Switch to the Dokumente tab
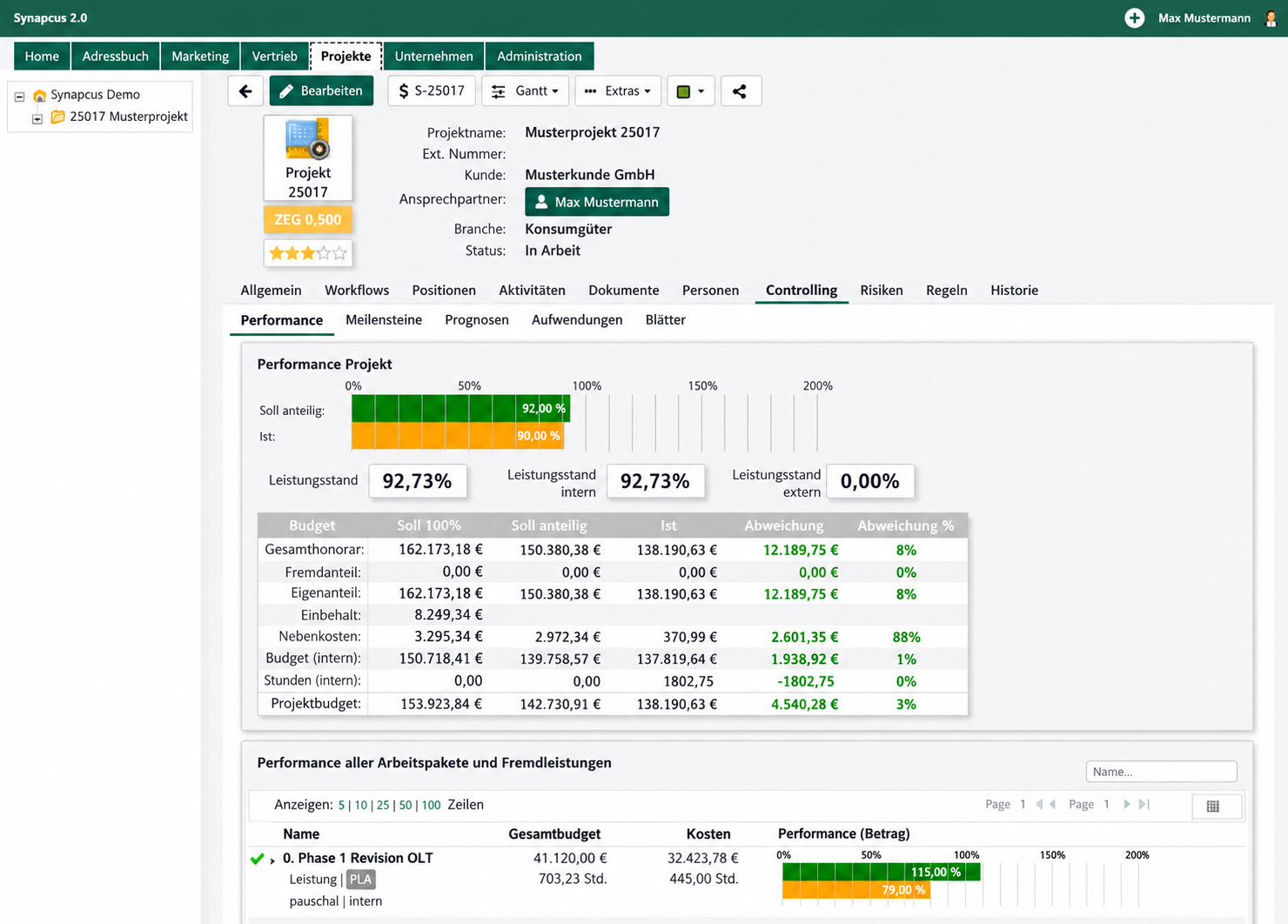This screenshot has height=924, width=1288. (x=624, y=290)
